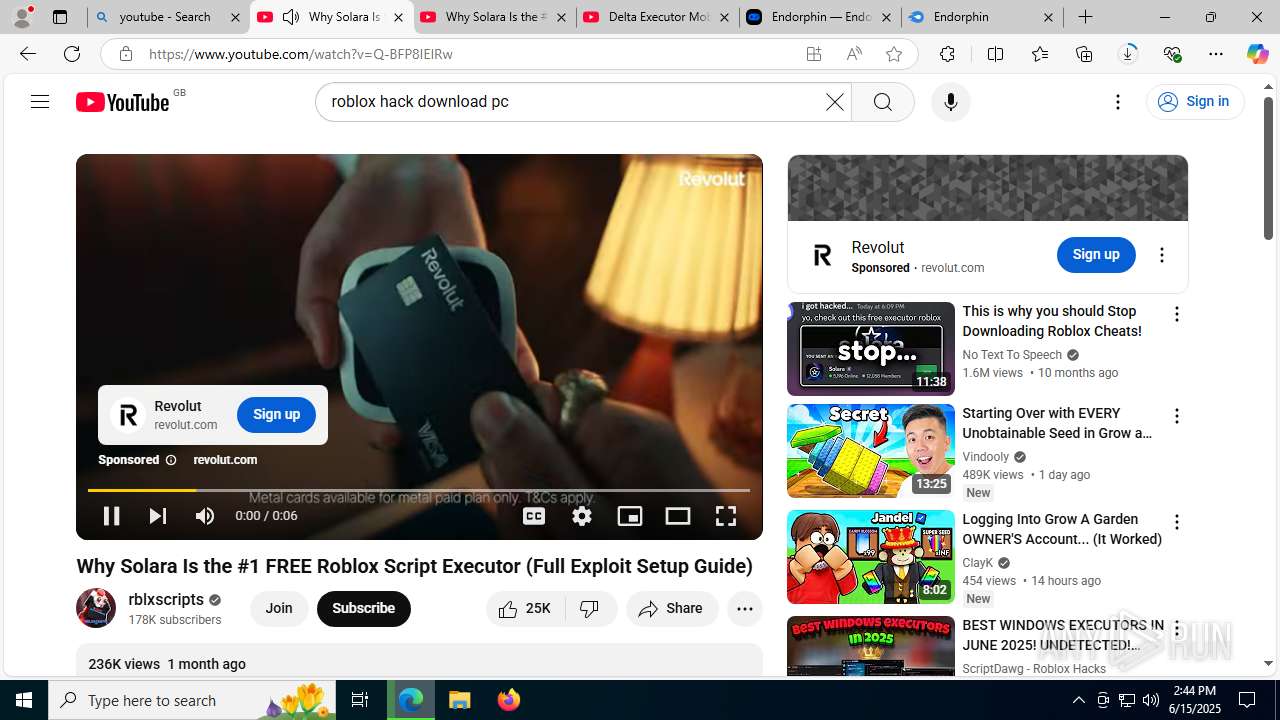Open options for ClayK video
The height and width of the screenshot is (720, 1280).
point(1177,522)
